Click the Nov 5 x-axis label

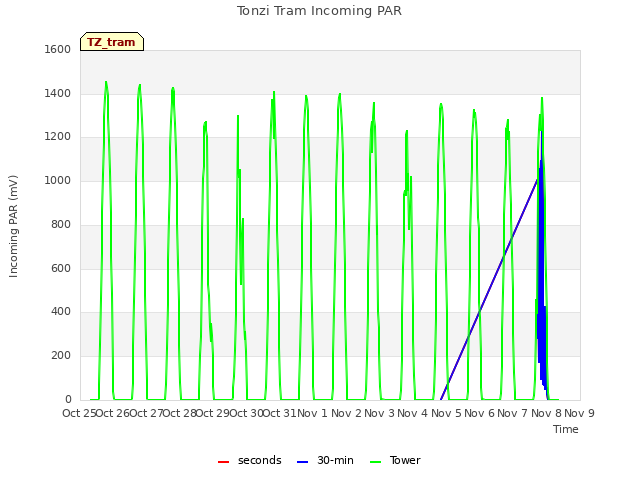(x=446, y=413)
